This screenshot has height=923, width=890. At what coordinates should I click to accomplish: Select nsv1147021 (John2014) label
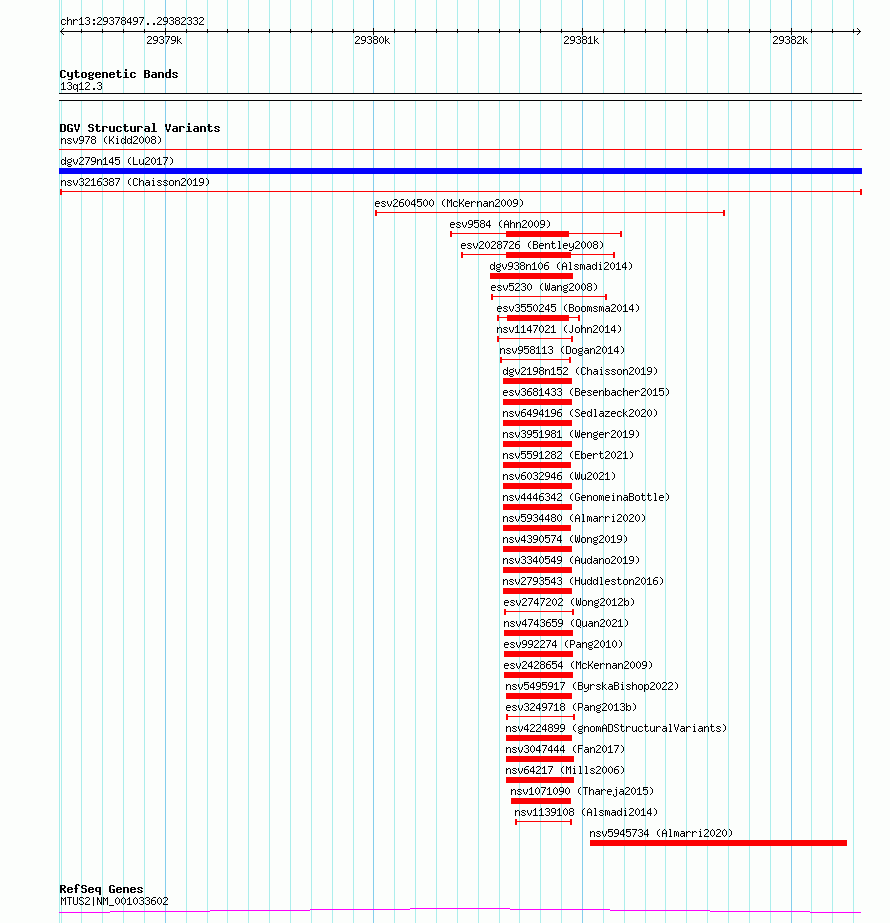click(x=559, y=329)
